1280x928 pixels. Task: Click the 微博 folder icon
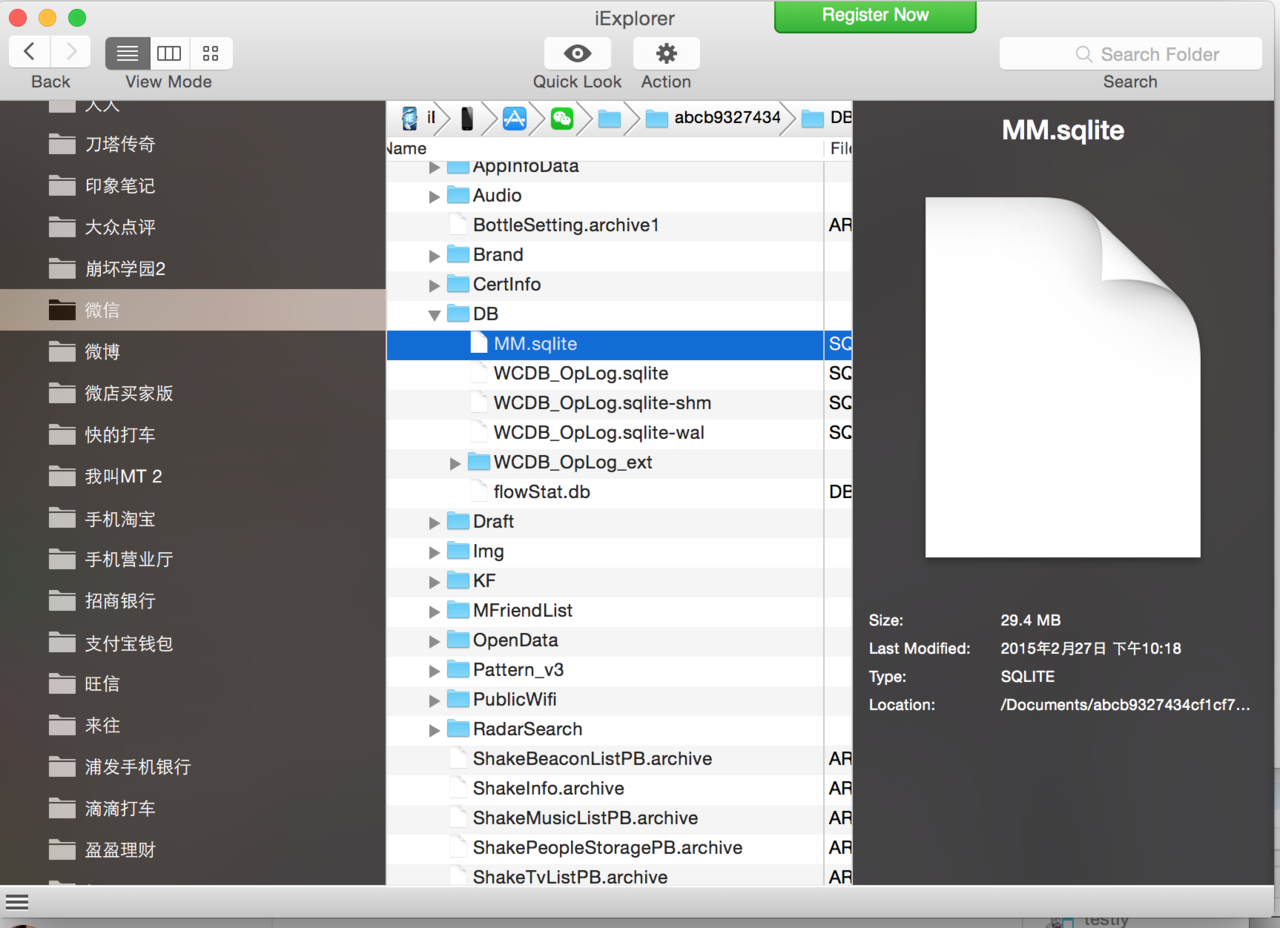click(x=62, y=351)
